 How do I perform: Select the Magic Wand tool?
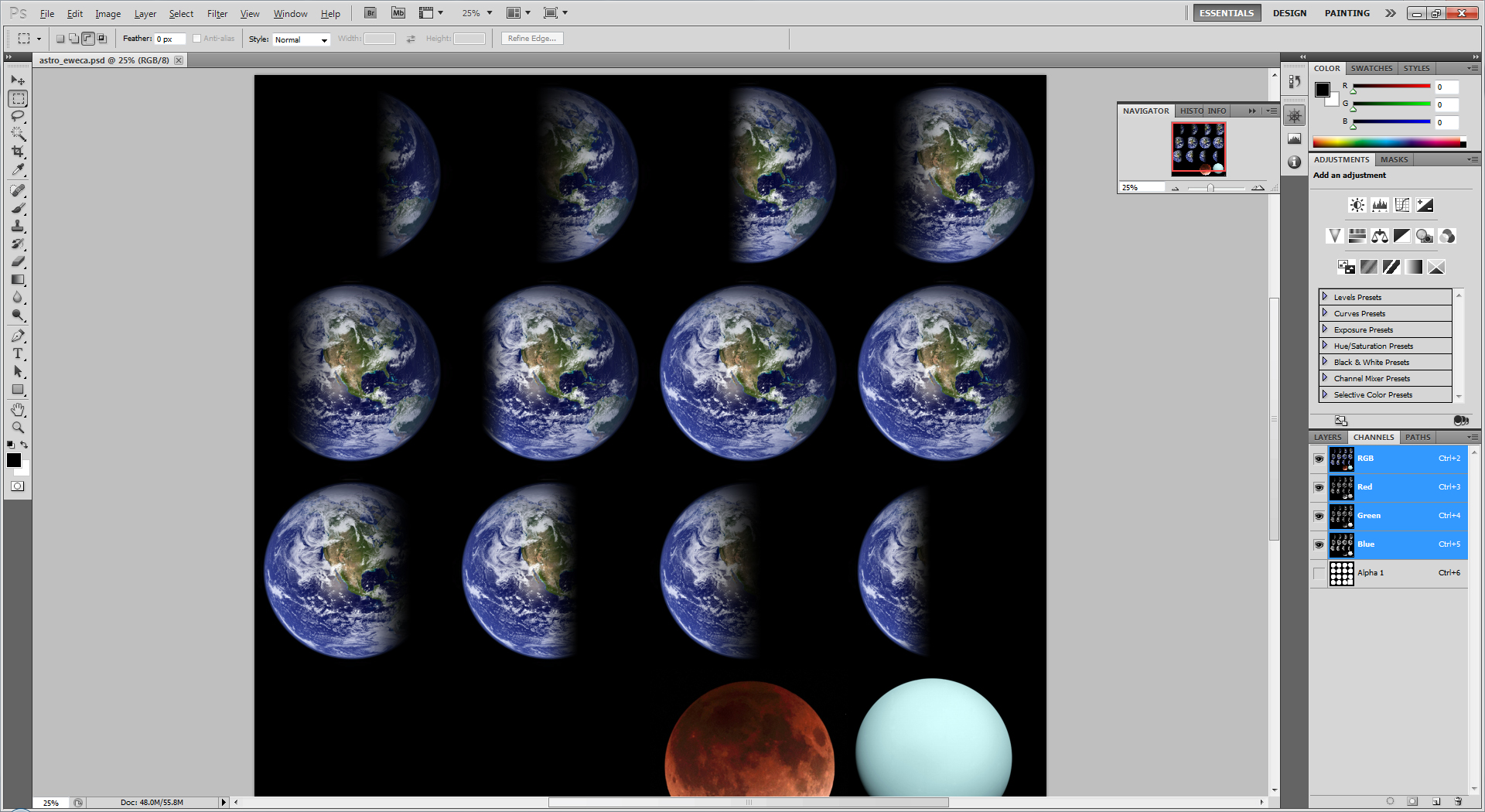pyautogui.click(x=18, y=134)
